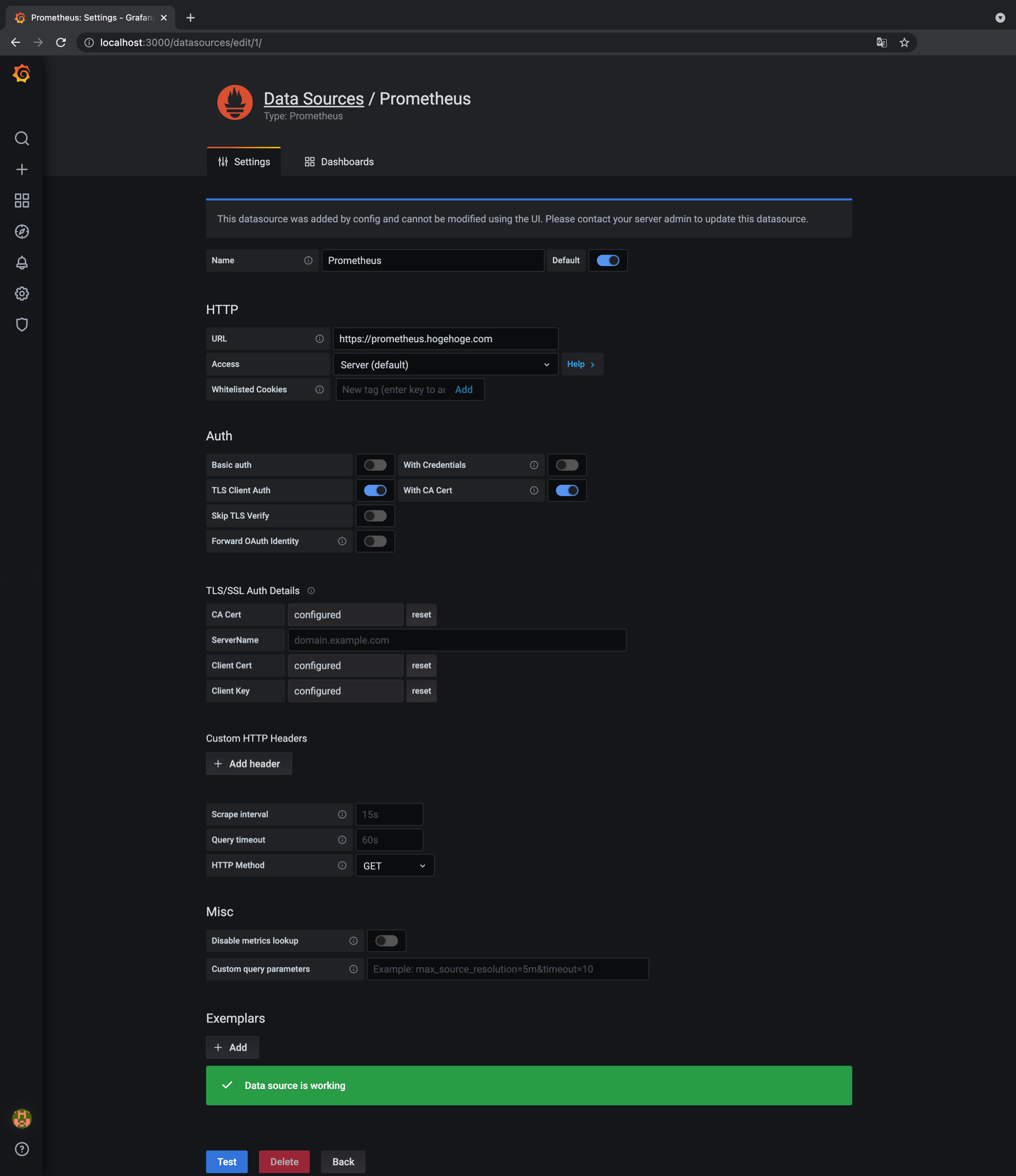Go back with the browser back arrow
The image size is (1016, 1176).
point(15,42)
